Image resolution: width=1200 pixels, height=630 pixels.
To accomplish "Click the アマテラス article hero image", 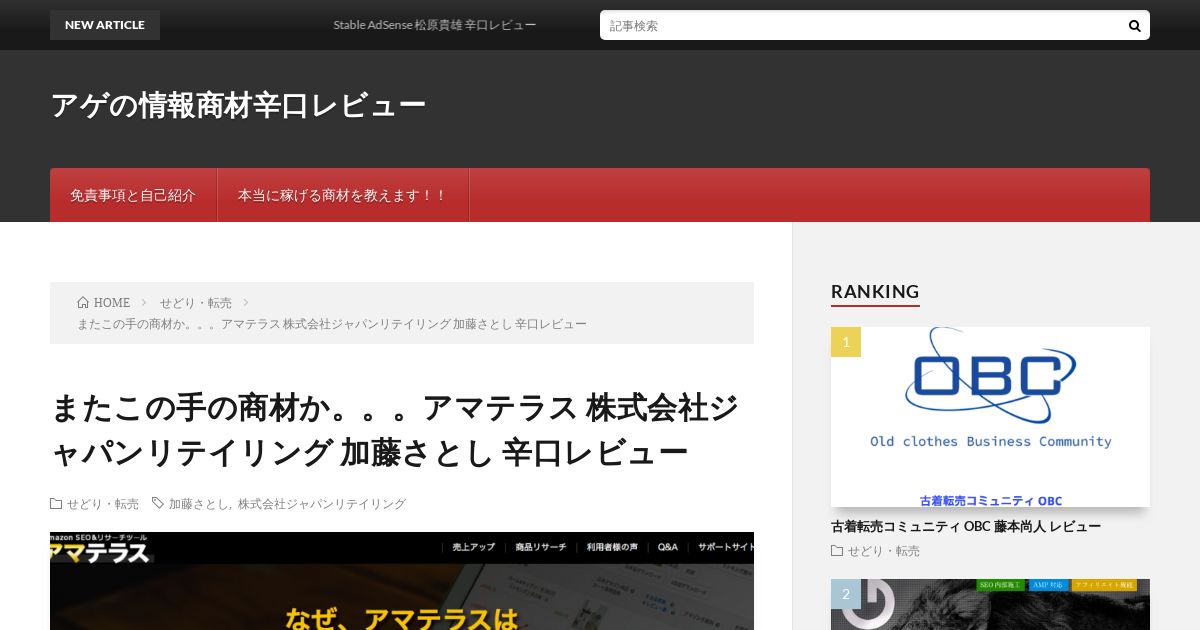I will tap(402, 581).
